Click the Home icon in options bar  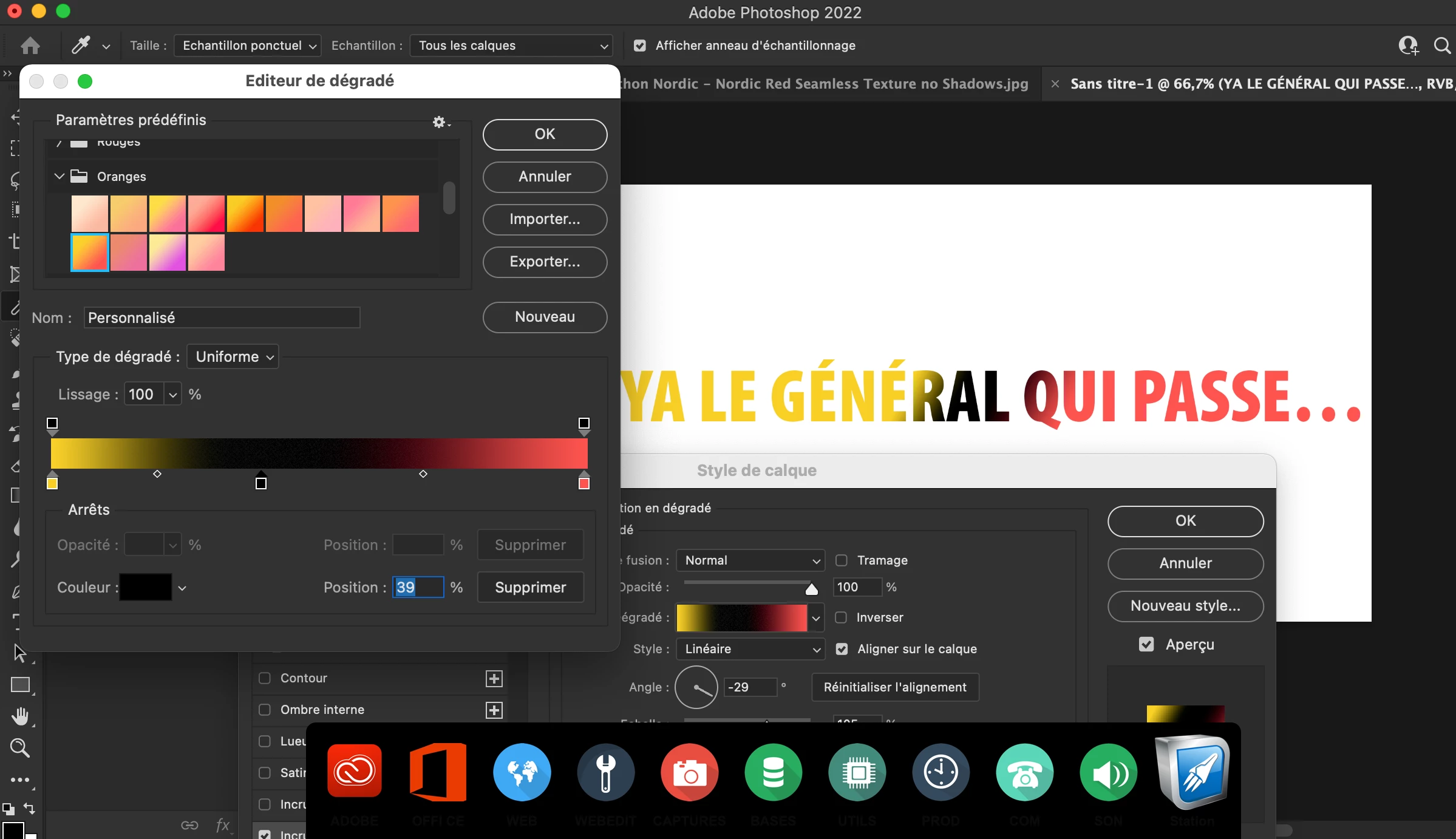(30, 46)
